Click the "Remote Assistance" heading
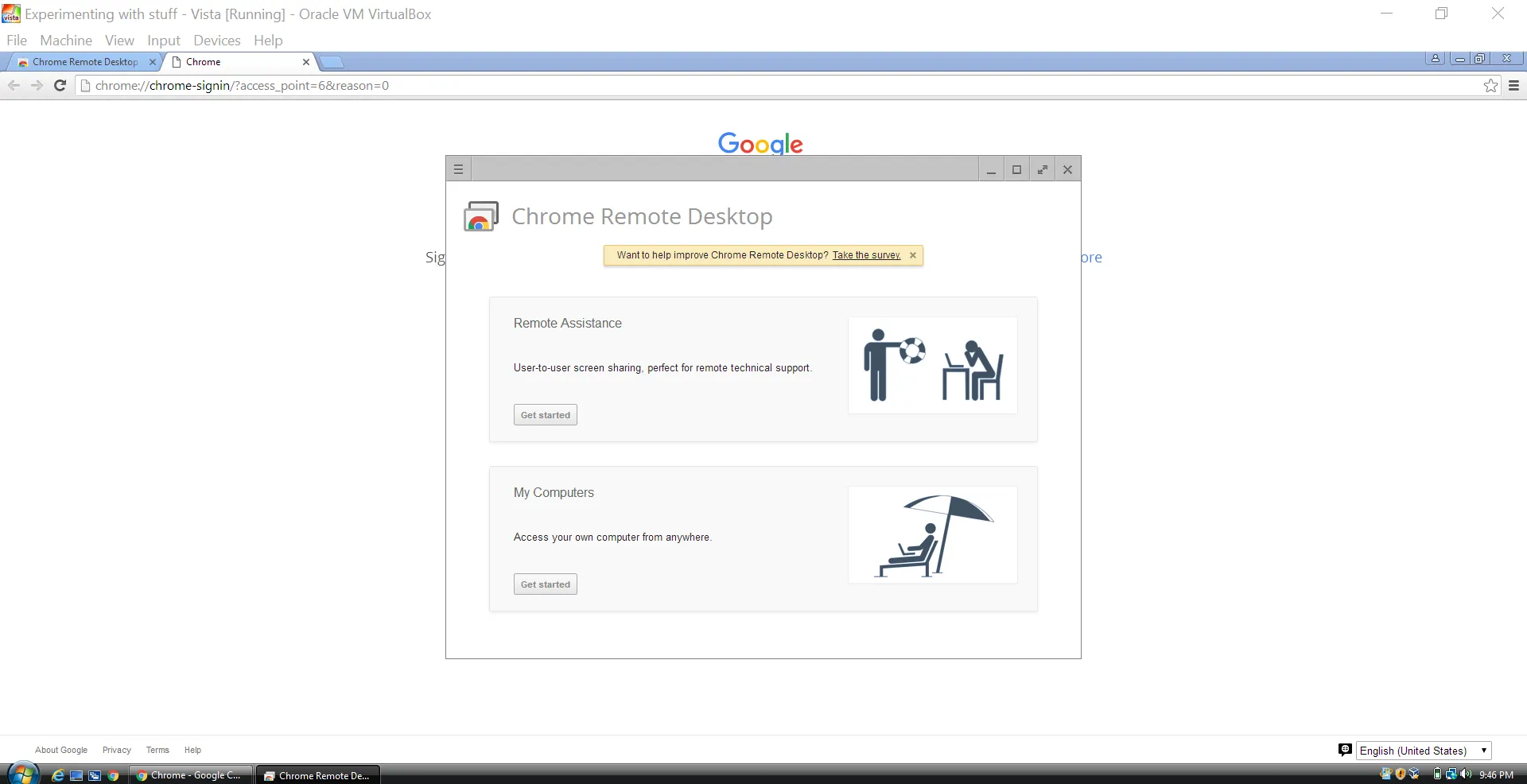The width and height of the screenshot is (1527, 784). pos(568,324)
